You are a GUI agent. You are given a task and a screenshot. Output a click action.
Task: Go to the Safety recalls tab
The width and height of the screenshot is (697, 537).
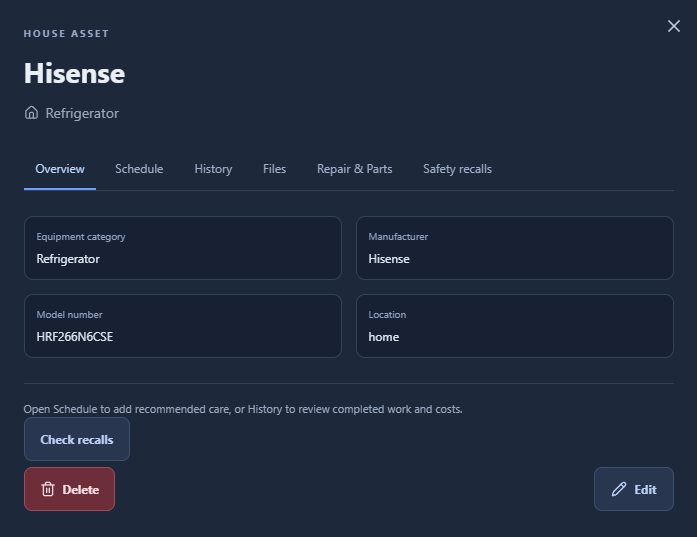(457, 169)
